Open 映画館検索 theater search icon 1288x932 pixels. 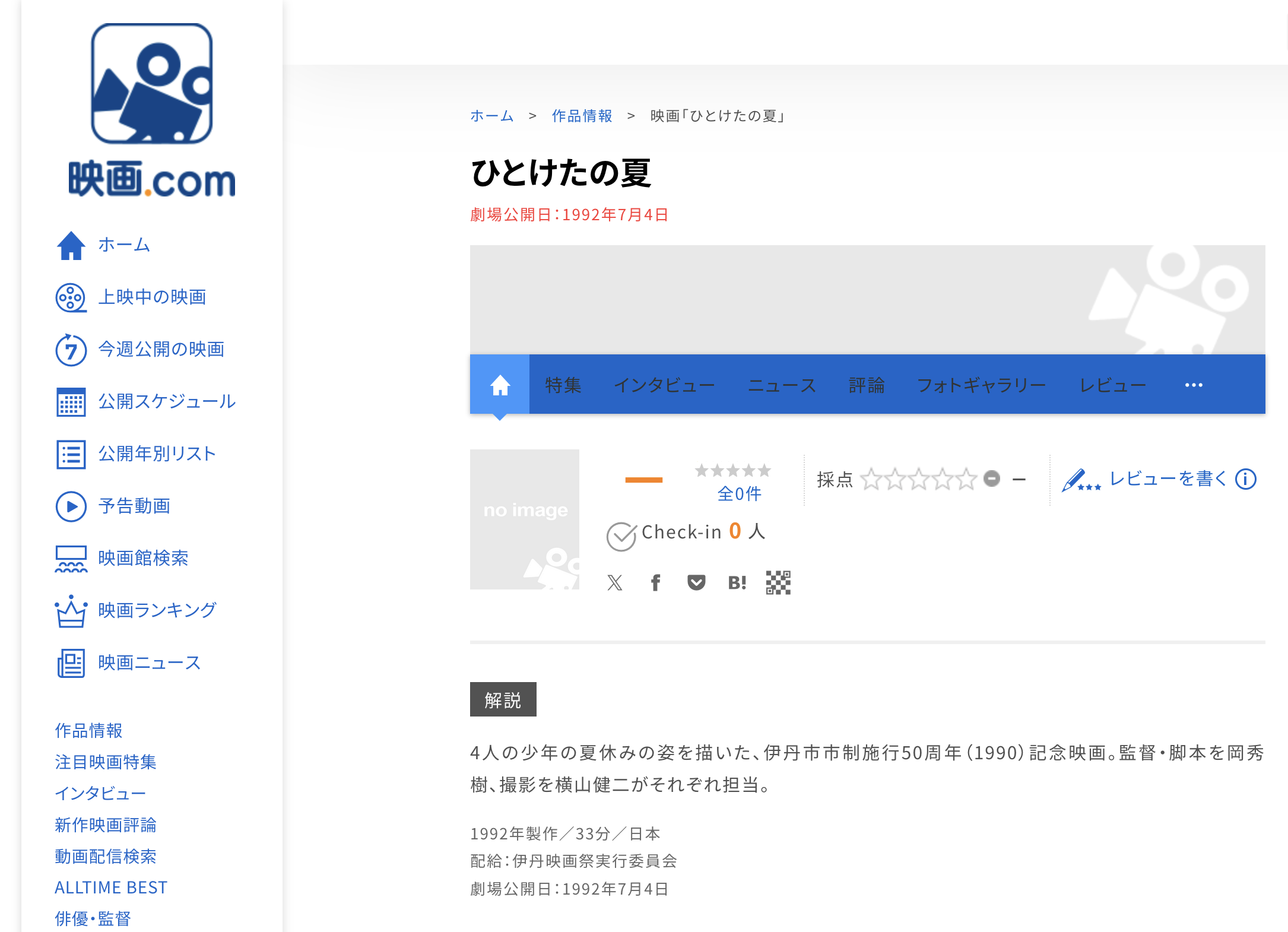71,558
